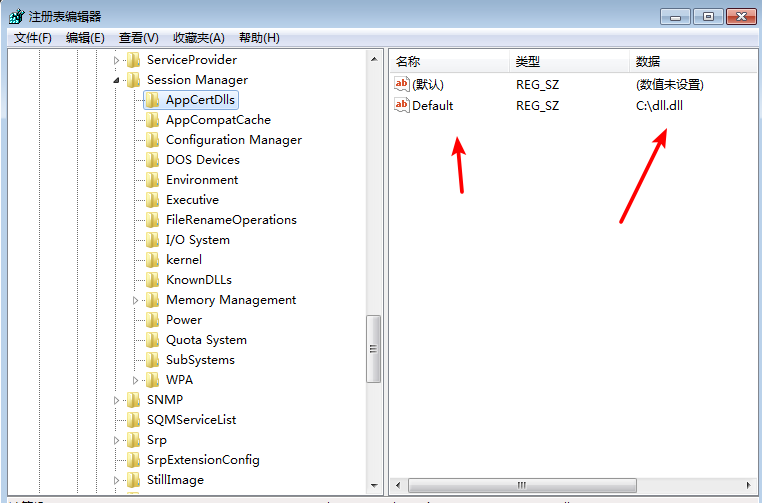
Task: Click the Environment folder icon
Action: pos(152,180)
